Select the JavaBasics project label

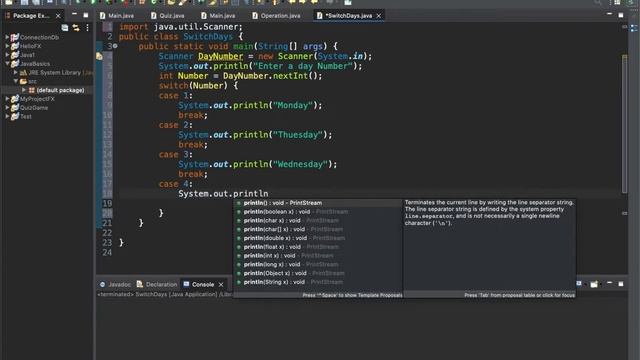[x=35, y=64]
